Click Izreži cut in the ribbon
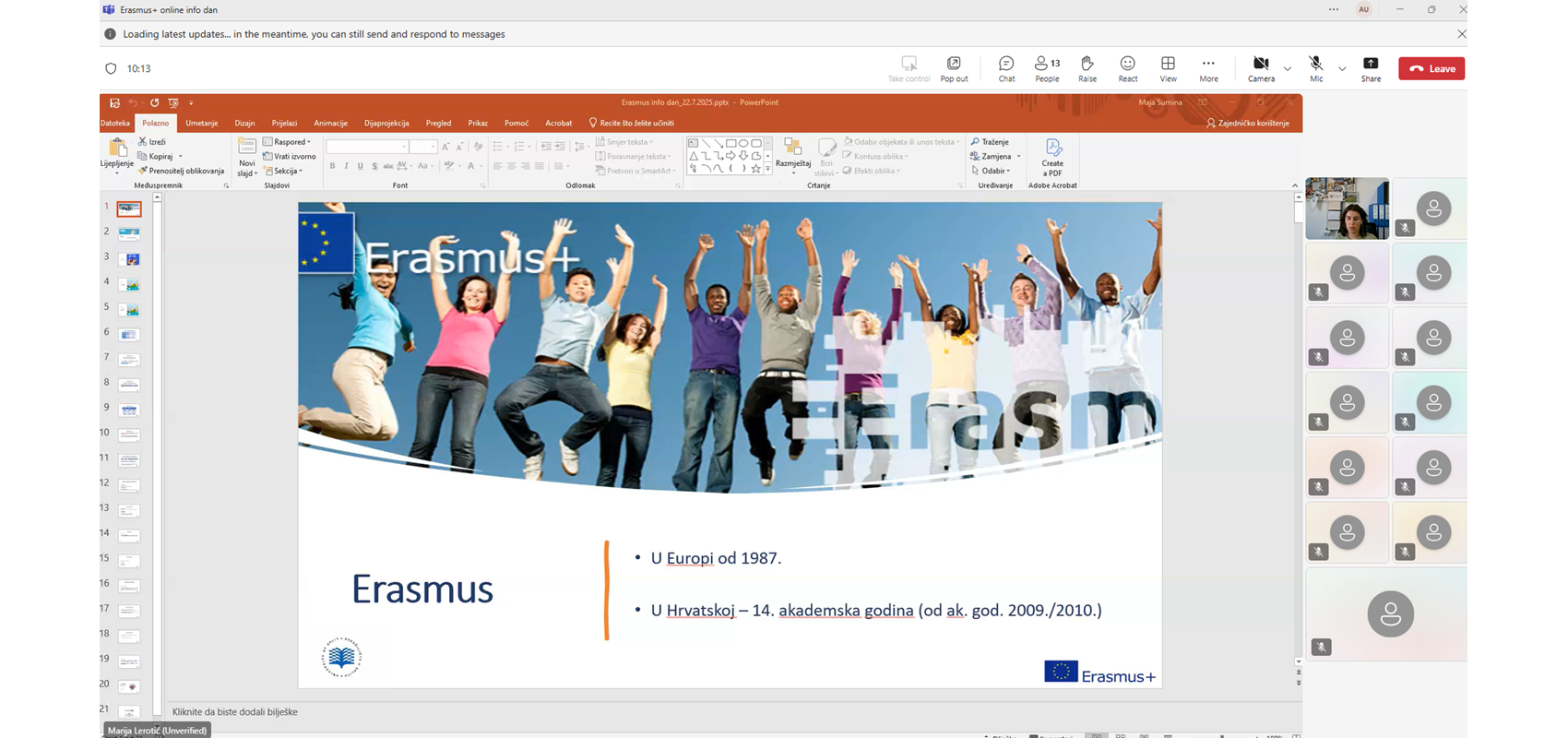 [152, 142]
